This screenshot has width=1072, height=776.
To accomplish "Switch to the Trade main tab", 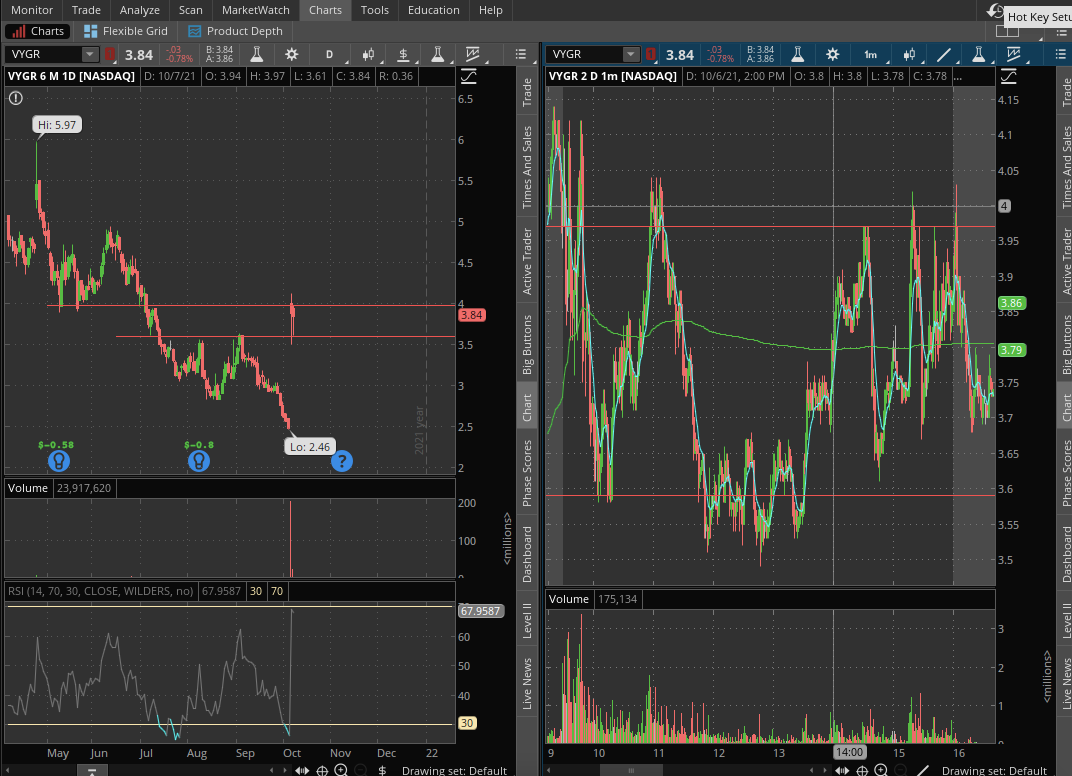I will click(86, 10).
